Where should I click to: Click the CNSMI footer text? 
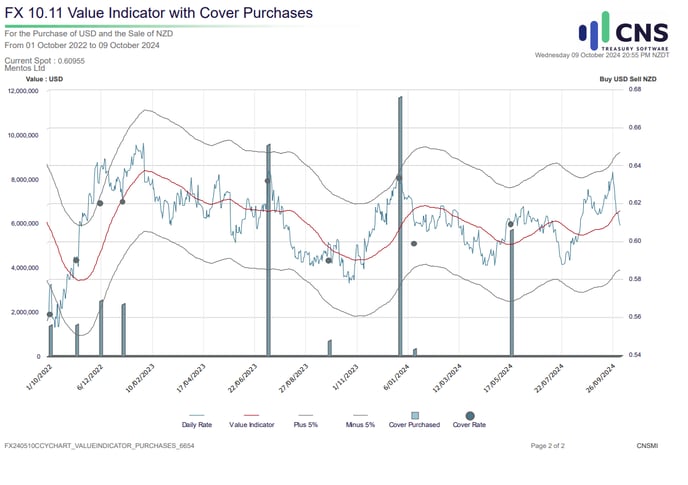(646, 444)
